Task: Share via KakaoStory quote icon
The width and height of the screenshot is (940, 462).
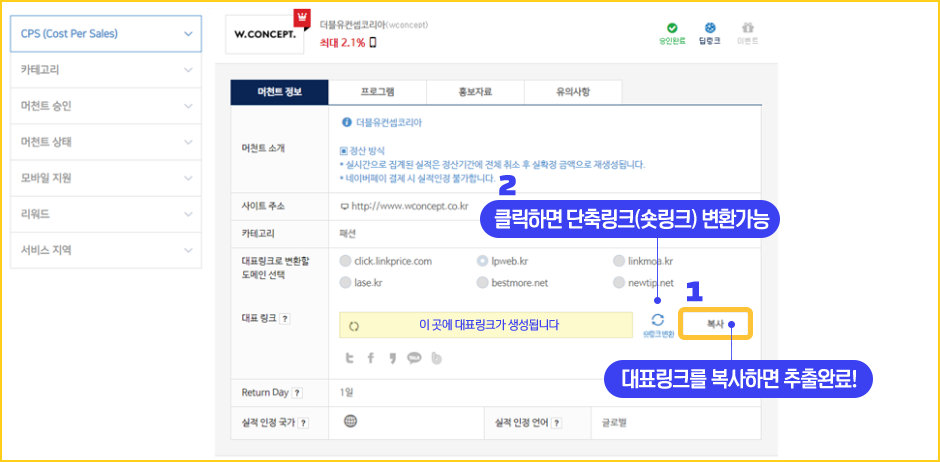Action: pyautogui.click(x=393, y=358)
